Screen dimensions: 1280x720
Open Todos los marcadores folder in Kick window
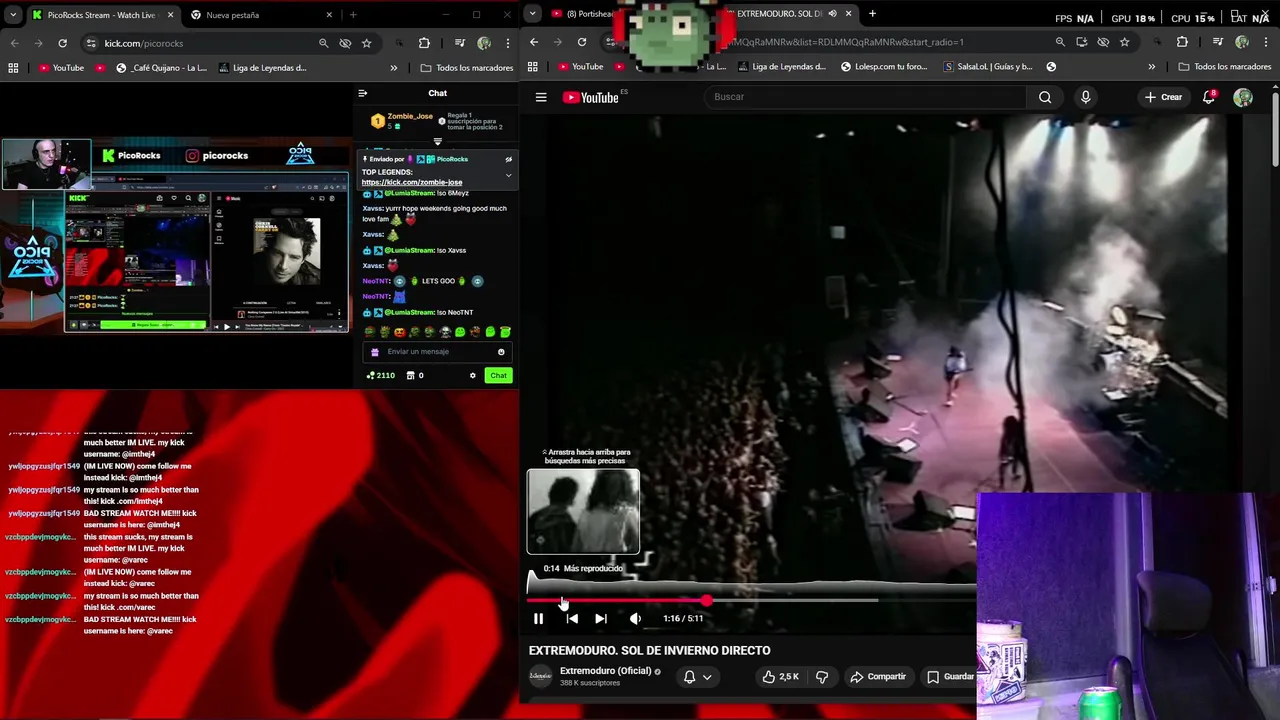pyautogui.click(x=466, y=68)
